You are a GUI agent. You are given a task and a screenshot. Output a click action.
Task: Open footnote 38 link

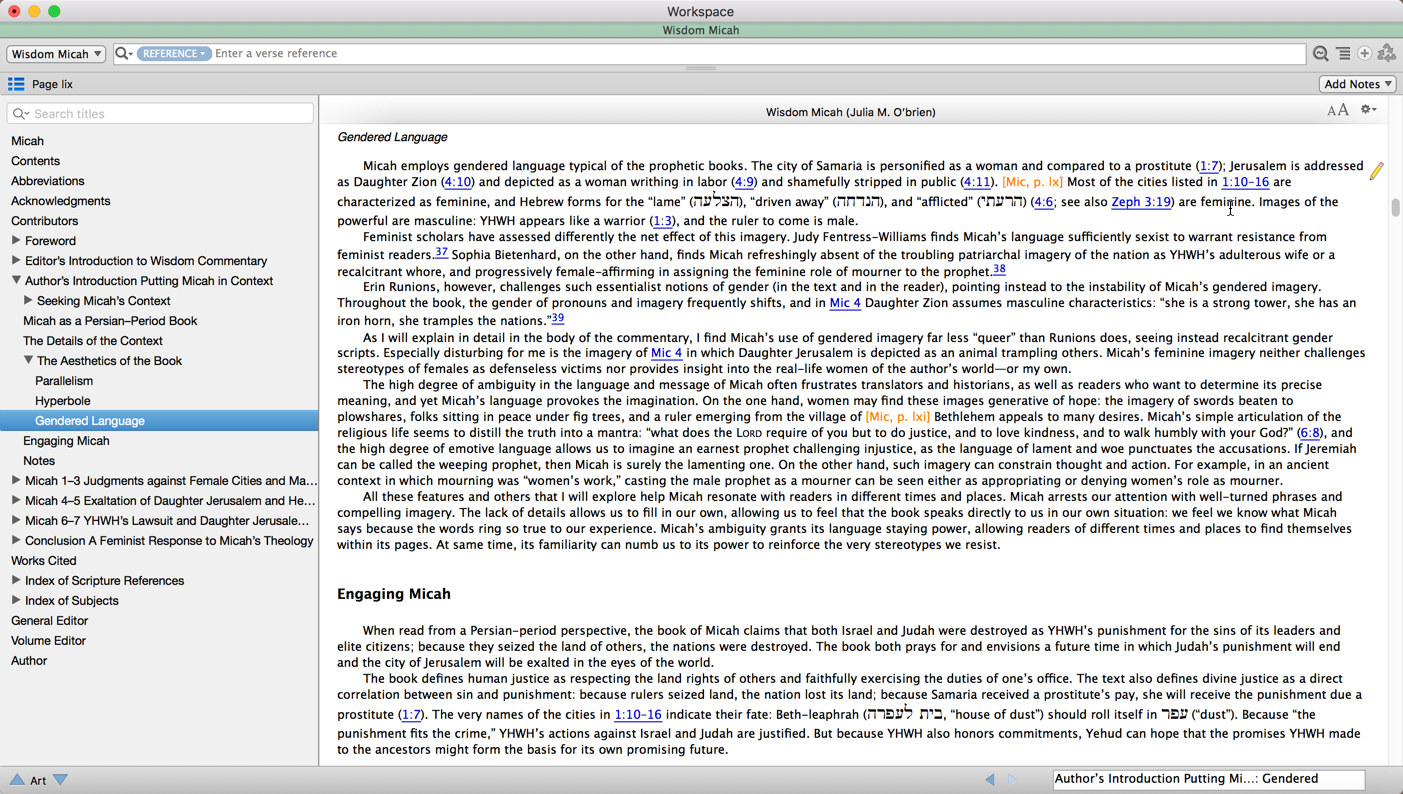(999, 269)
